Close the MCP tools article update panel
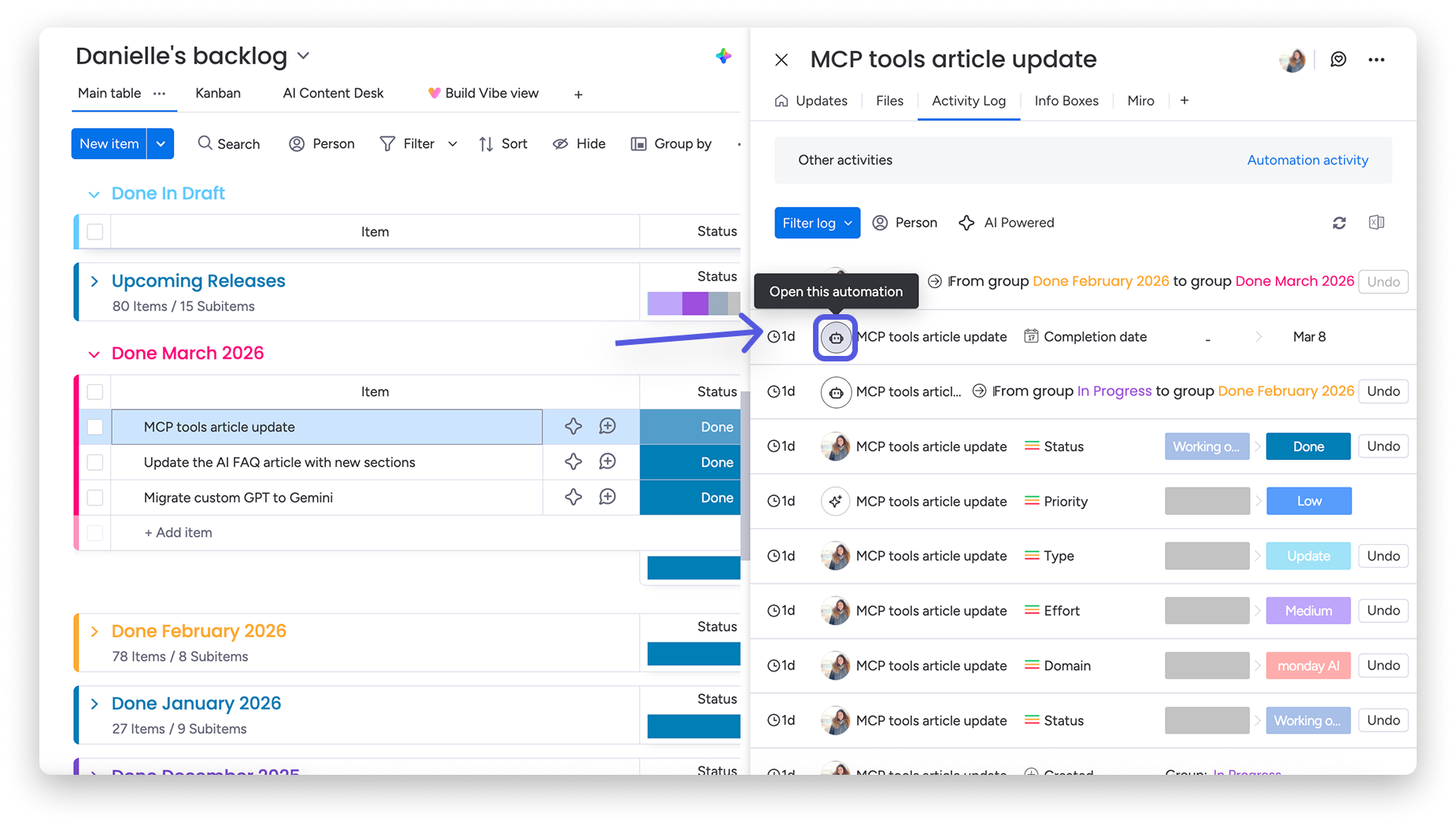Screen dimensions: 1456x826 (x=781, y=60)
